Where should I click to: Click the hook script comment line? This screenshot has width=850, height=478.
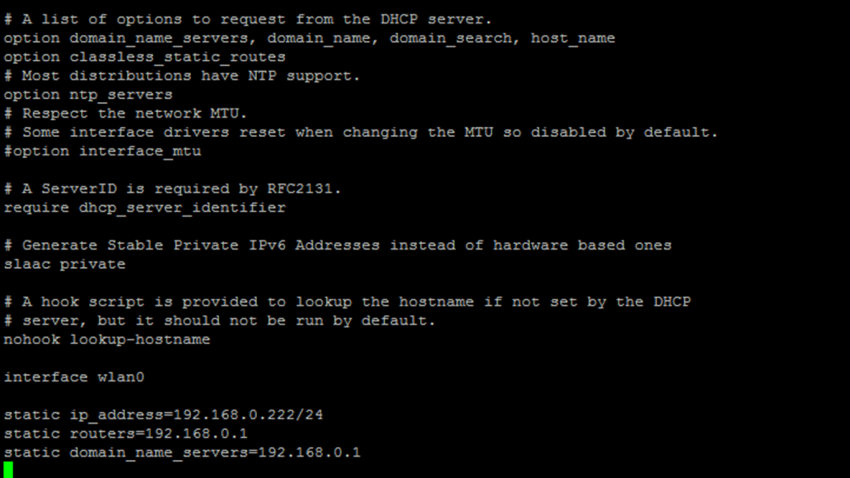(x=347, y=302)
